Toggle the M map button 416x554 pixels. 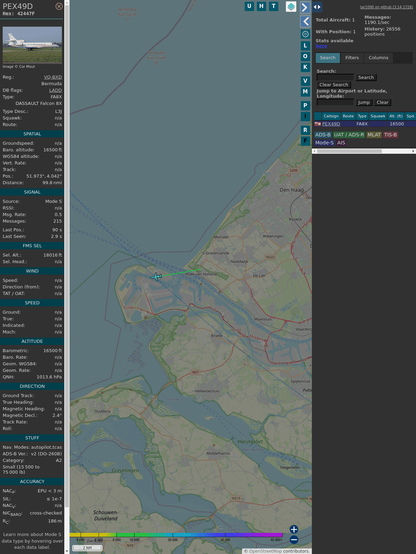(305, 92)
